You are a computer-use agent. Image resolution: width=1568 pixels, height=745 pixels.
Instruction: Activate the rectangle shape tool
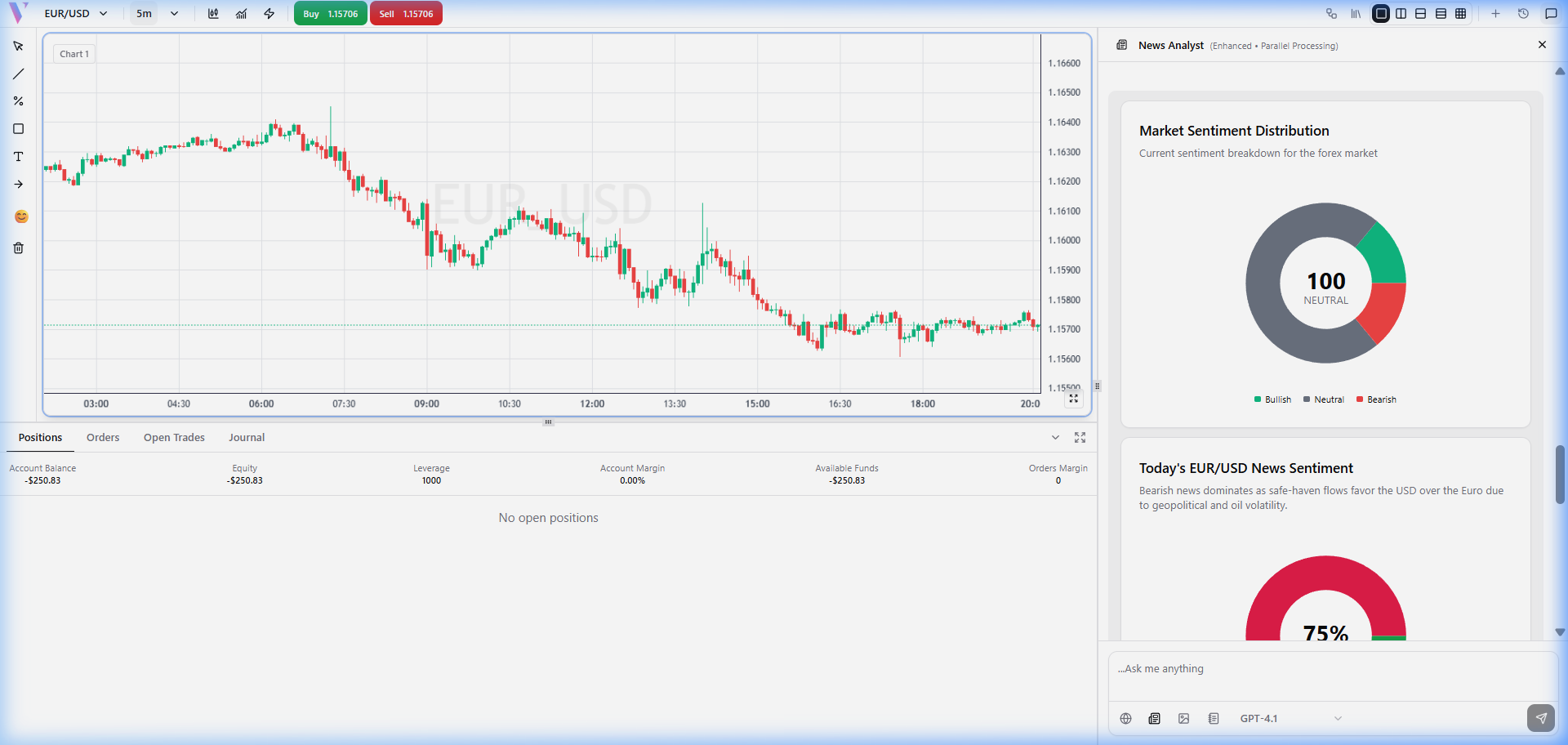[18, 129]
